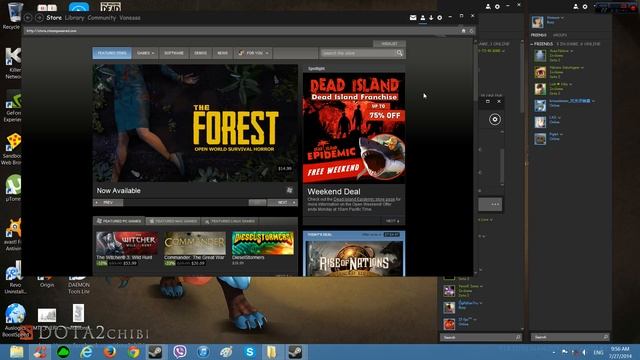640x360 pixels.
Task: Switch to the Featured PC Games tab
Action: [x=119, y=221]
